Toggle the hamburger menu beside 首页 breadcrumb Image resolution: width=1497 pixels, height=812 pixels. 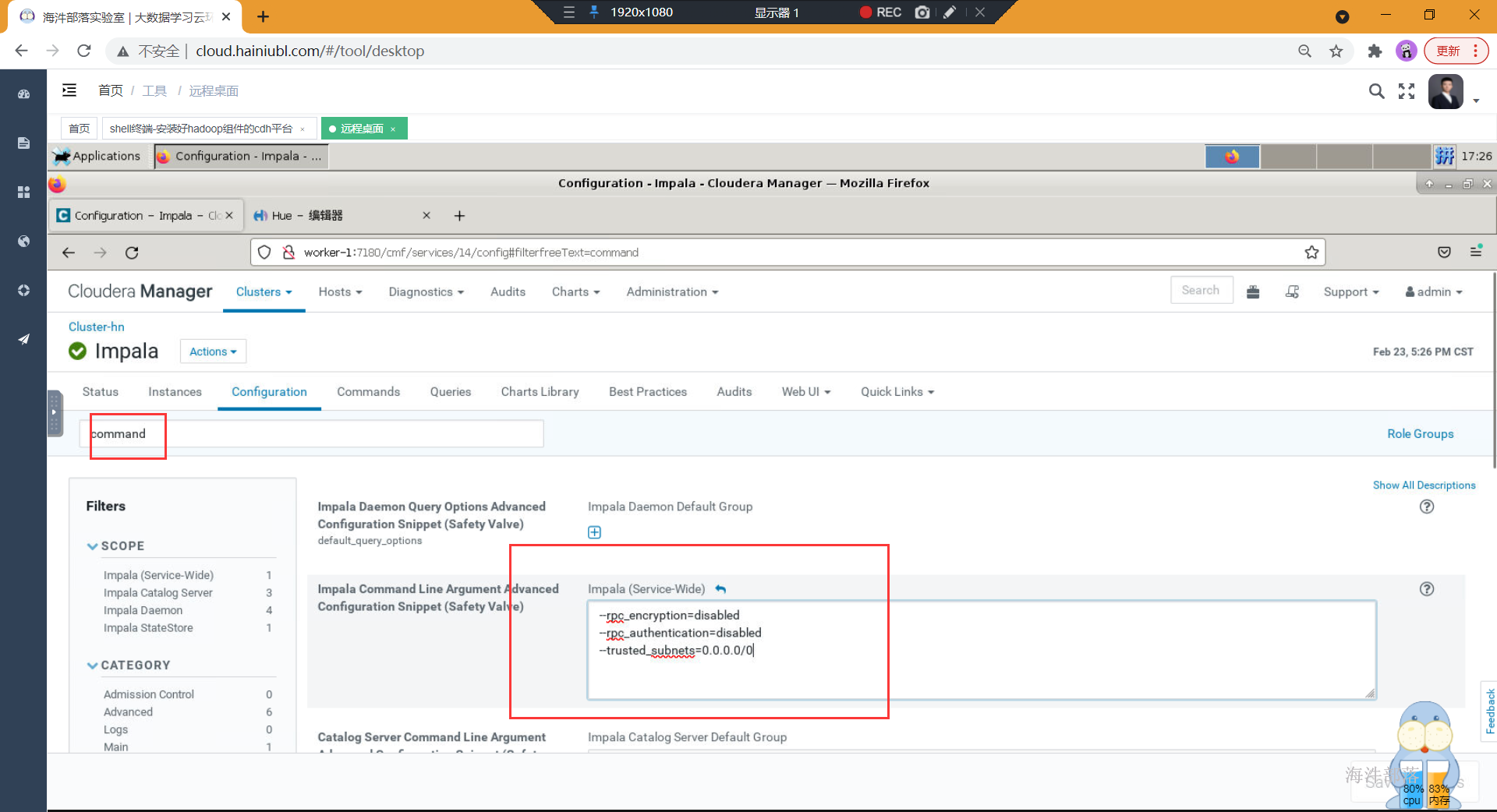69,90
